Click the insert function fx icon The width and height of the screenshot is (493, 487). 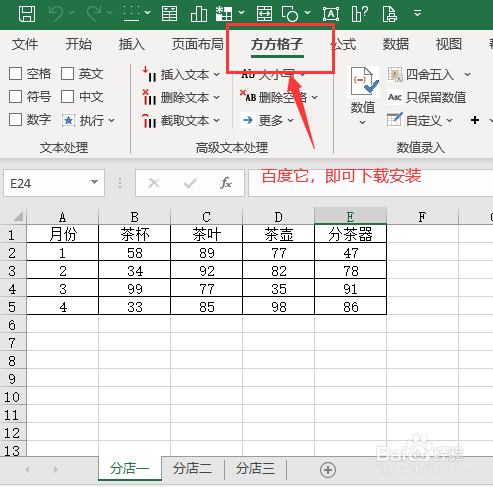click(x=226, y=183)
